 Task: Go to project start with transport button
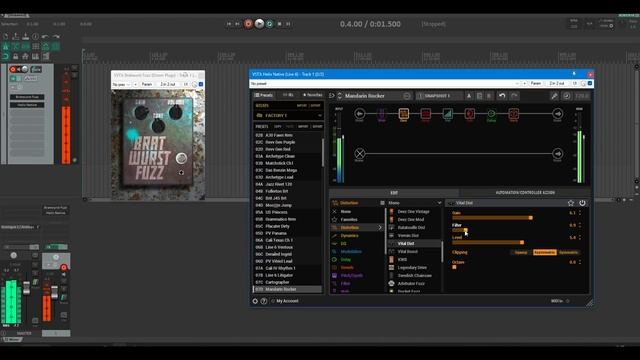(x=229, y=24)
